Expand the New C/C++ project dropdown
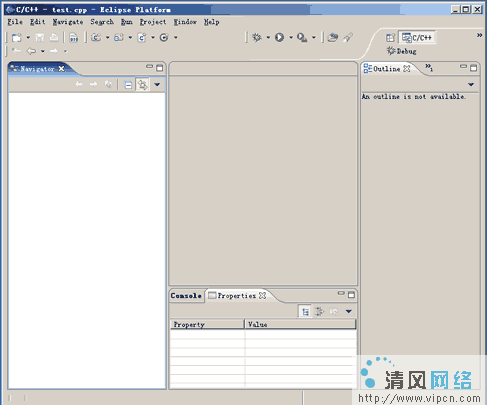 [107, 38]
